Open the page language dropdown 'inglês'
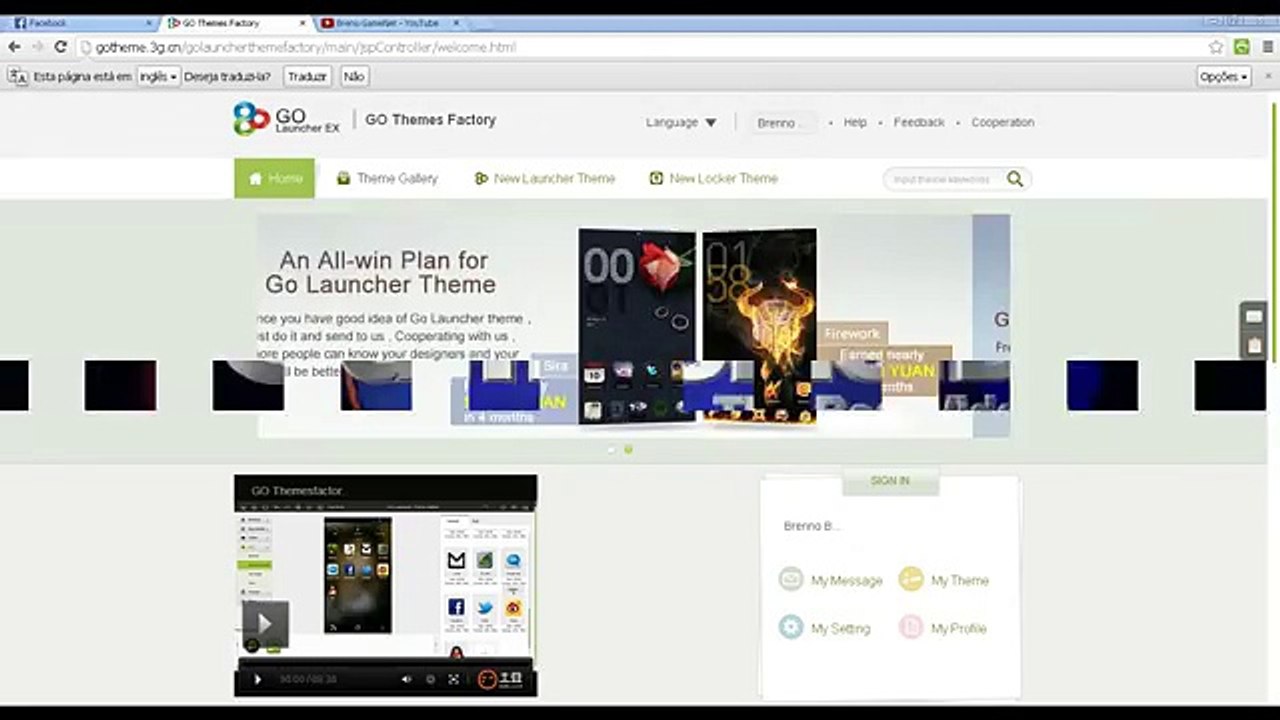Screen dimensions: 1280x720 (x=158, y=76)
